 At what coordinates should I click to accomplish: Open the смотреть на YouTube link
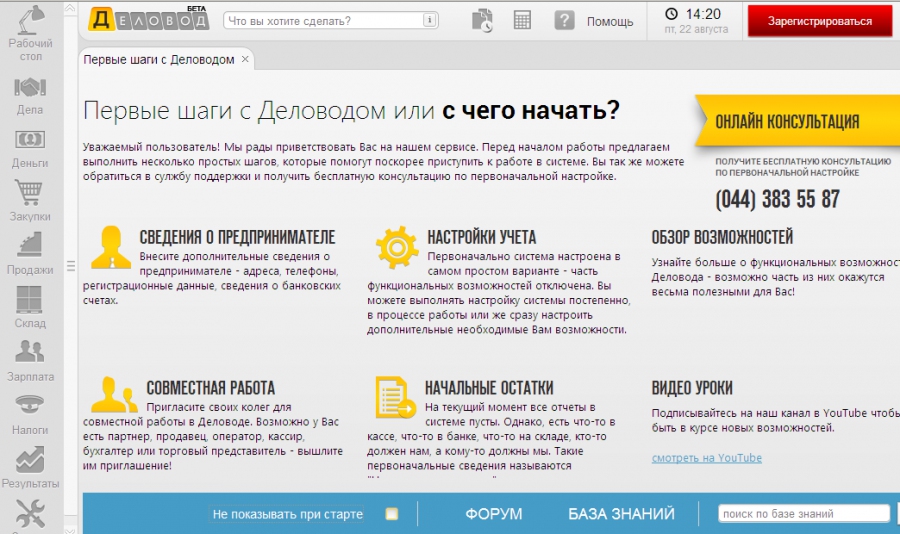[707, 458]
